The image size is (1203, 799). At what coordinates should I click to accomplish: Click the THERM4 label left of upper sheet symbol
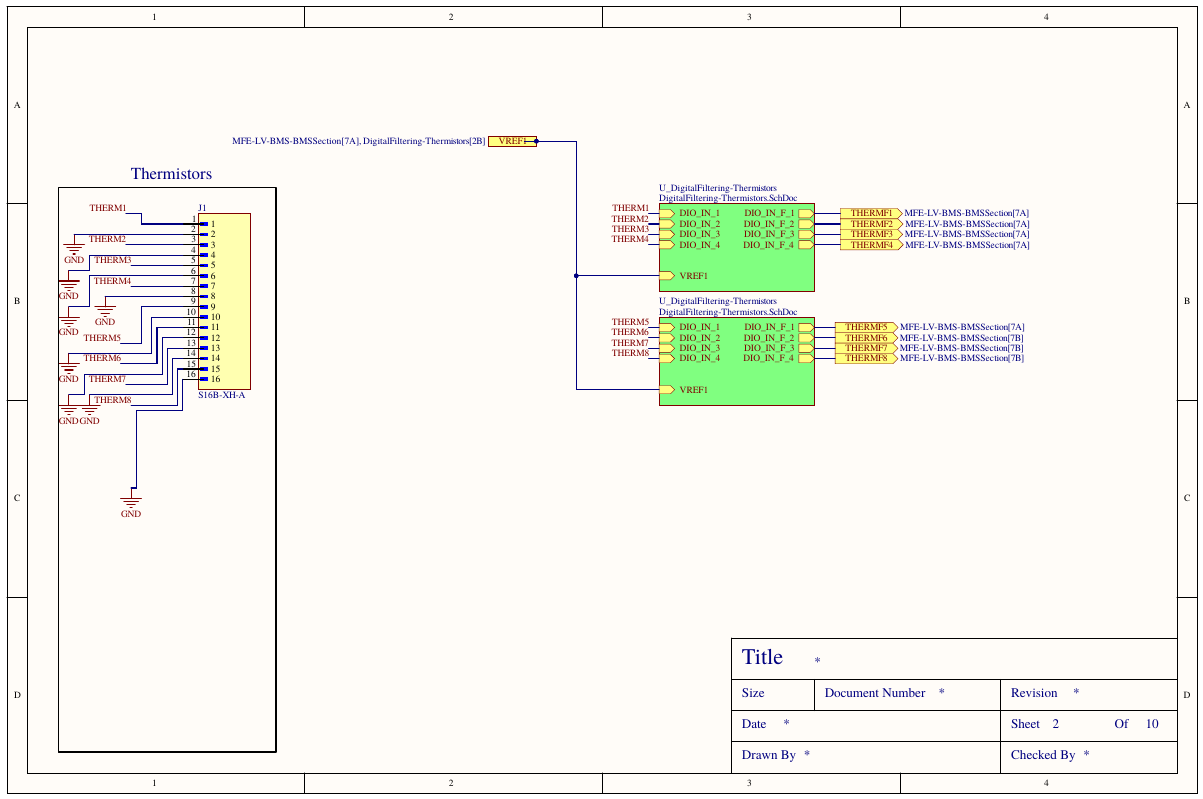point(630,239)
